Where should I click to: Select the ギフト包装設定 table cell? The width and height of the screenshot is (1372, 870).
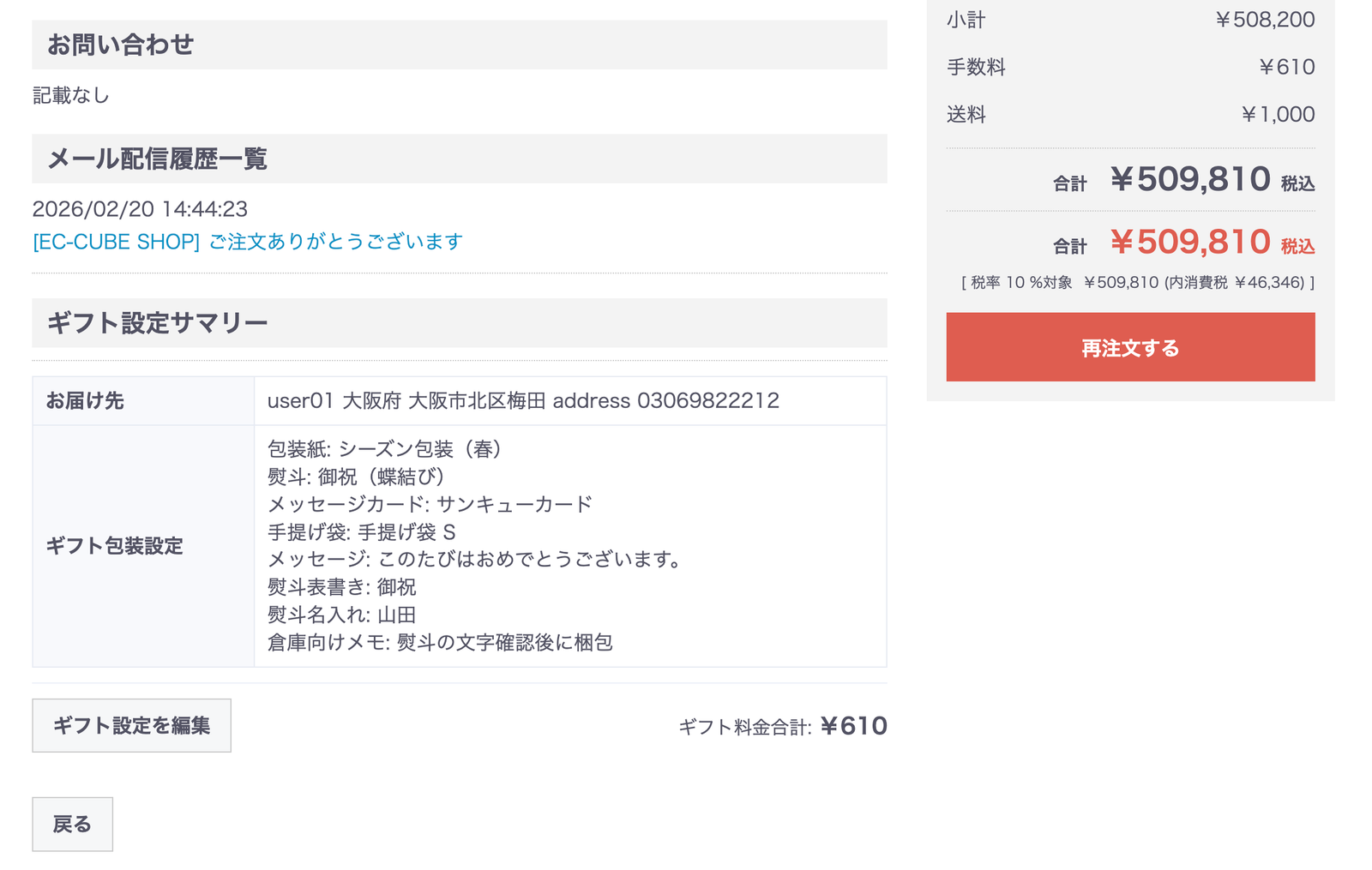116,546
